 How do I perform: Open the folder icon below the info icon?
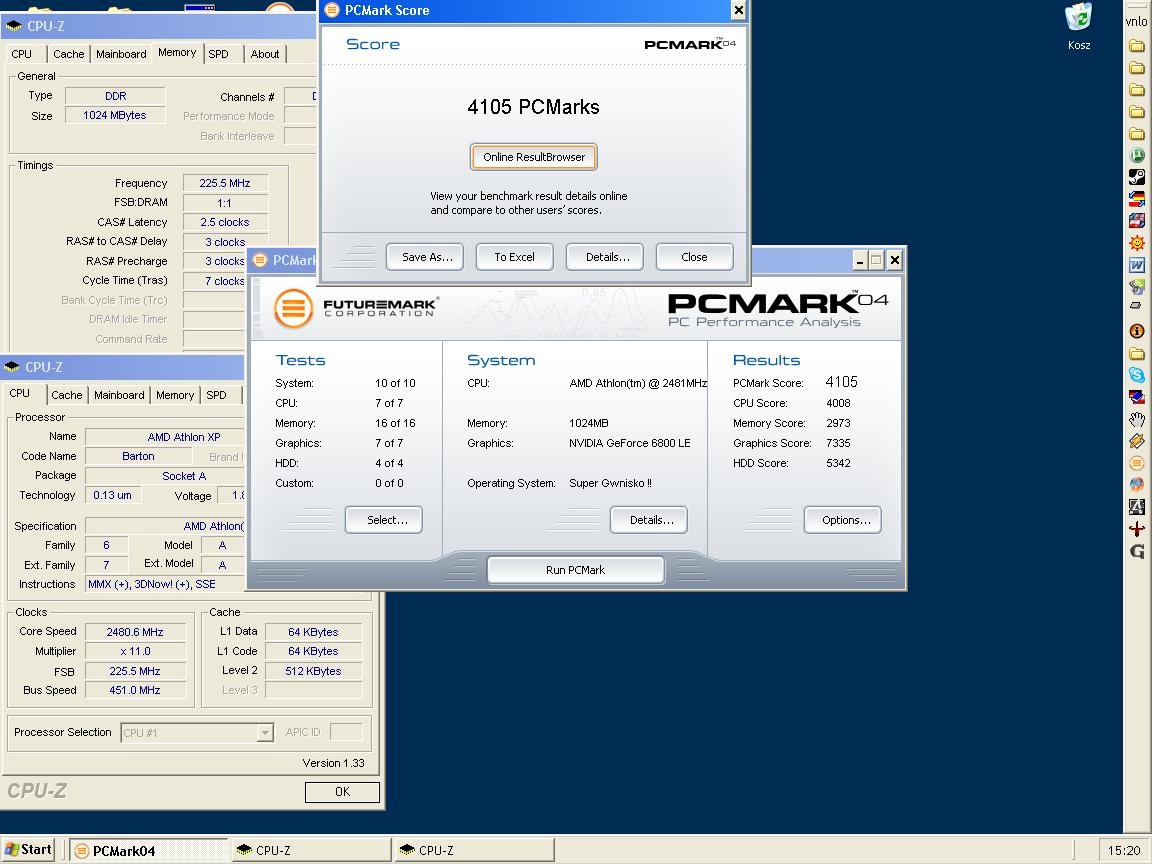(1137, 353)
